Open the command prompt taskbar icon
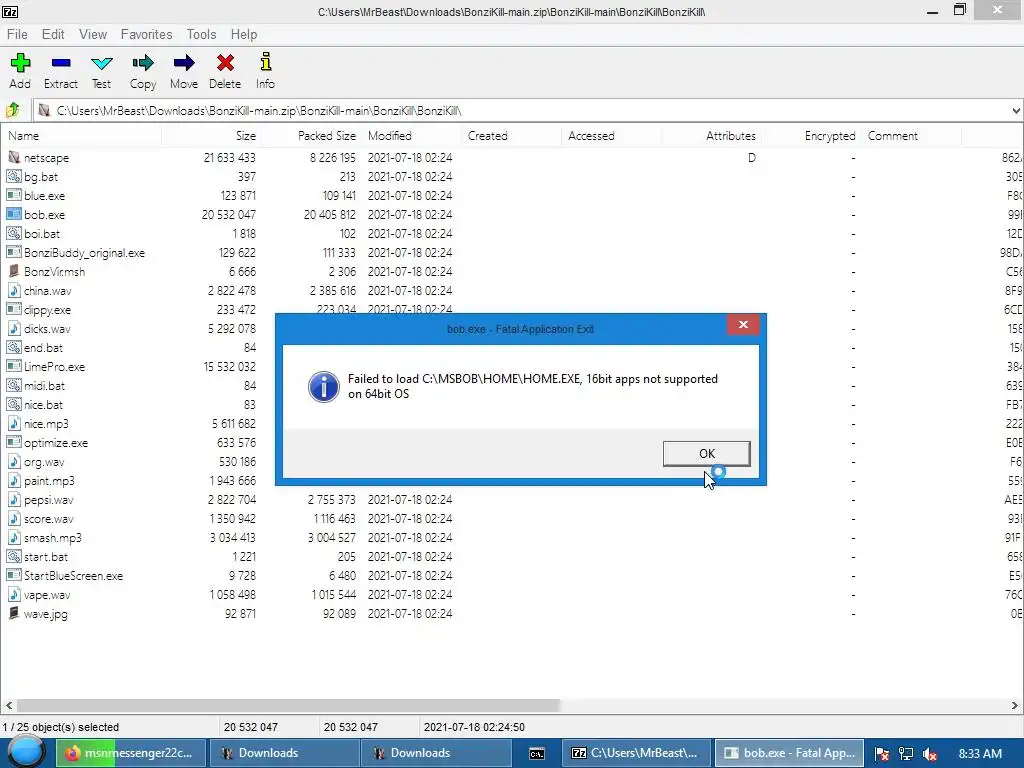This screenshot has width=1024, height=768. (x=537, y=753)
